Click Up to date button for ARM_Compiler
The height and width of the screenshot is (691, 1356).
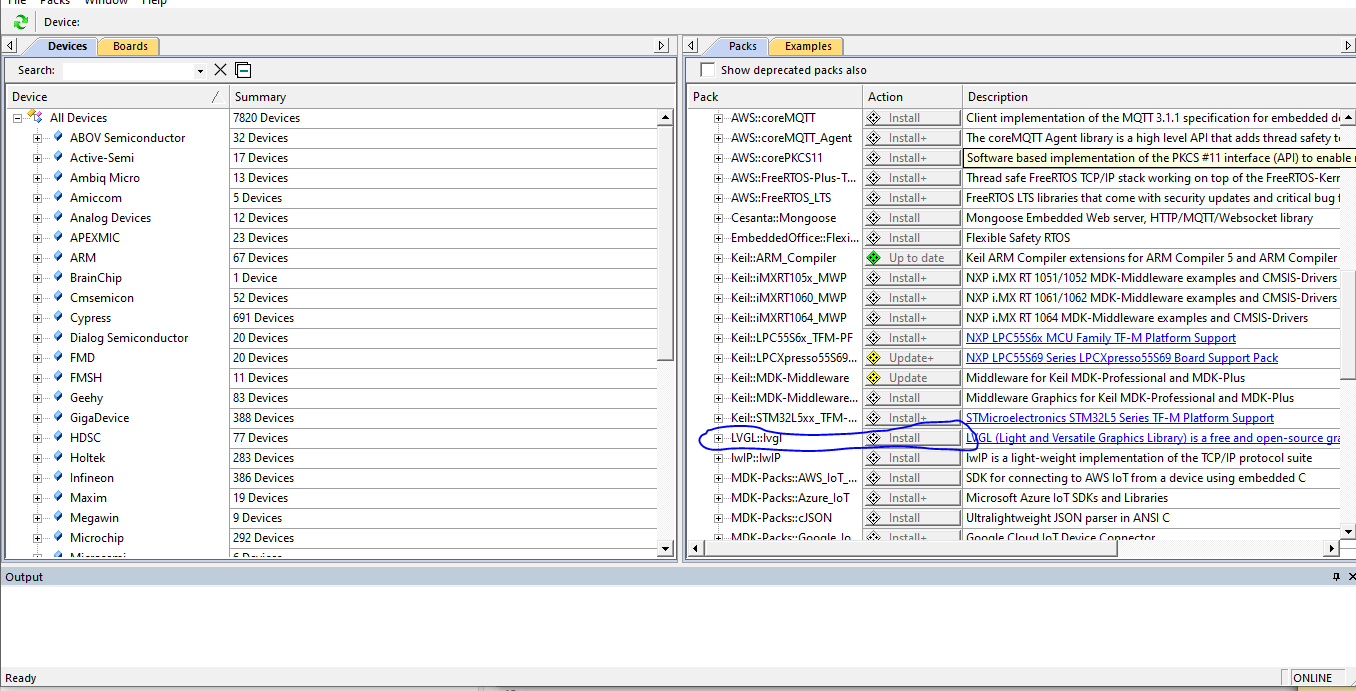coord(912,258)
